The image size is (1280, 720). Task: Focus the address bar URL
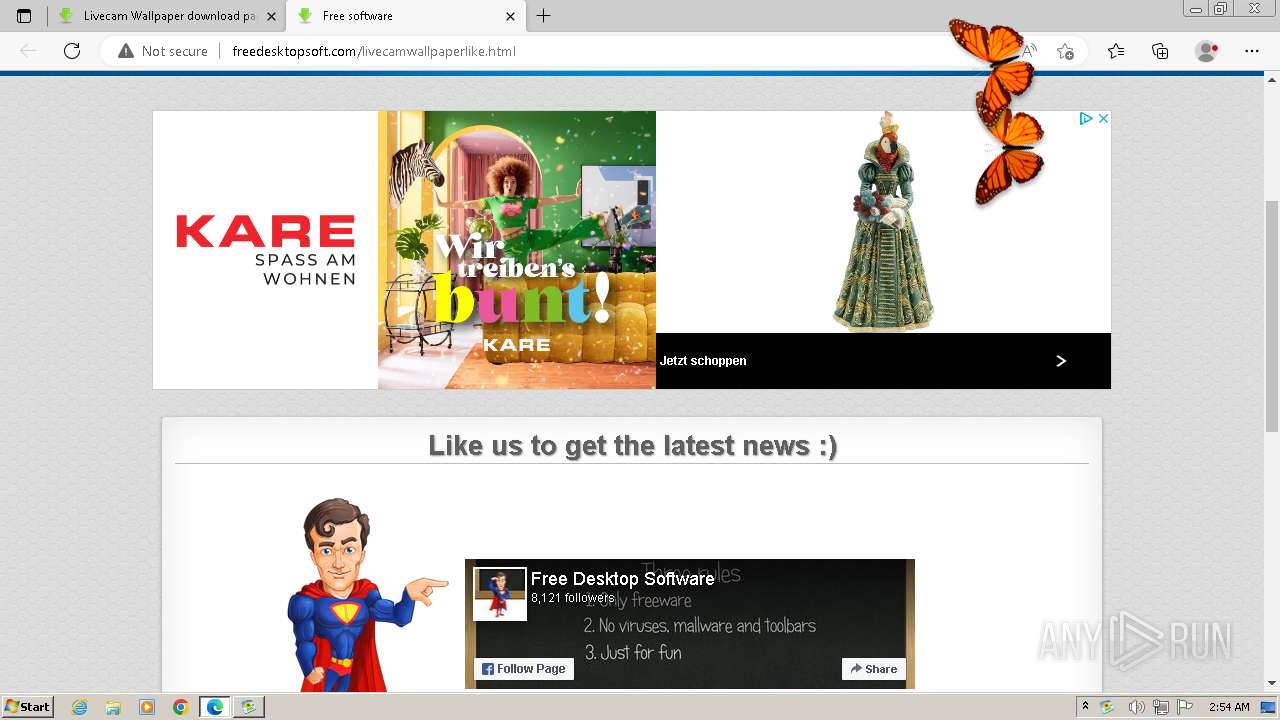click(x=374, y=51)
